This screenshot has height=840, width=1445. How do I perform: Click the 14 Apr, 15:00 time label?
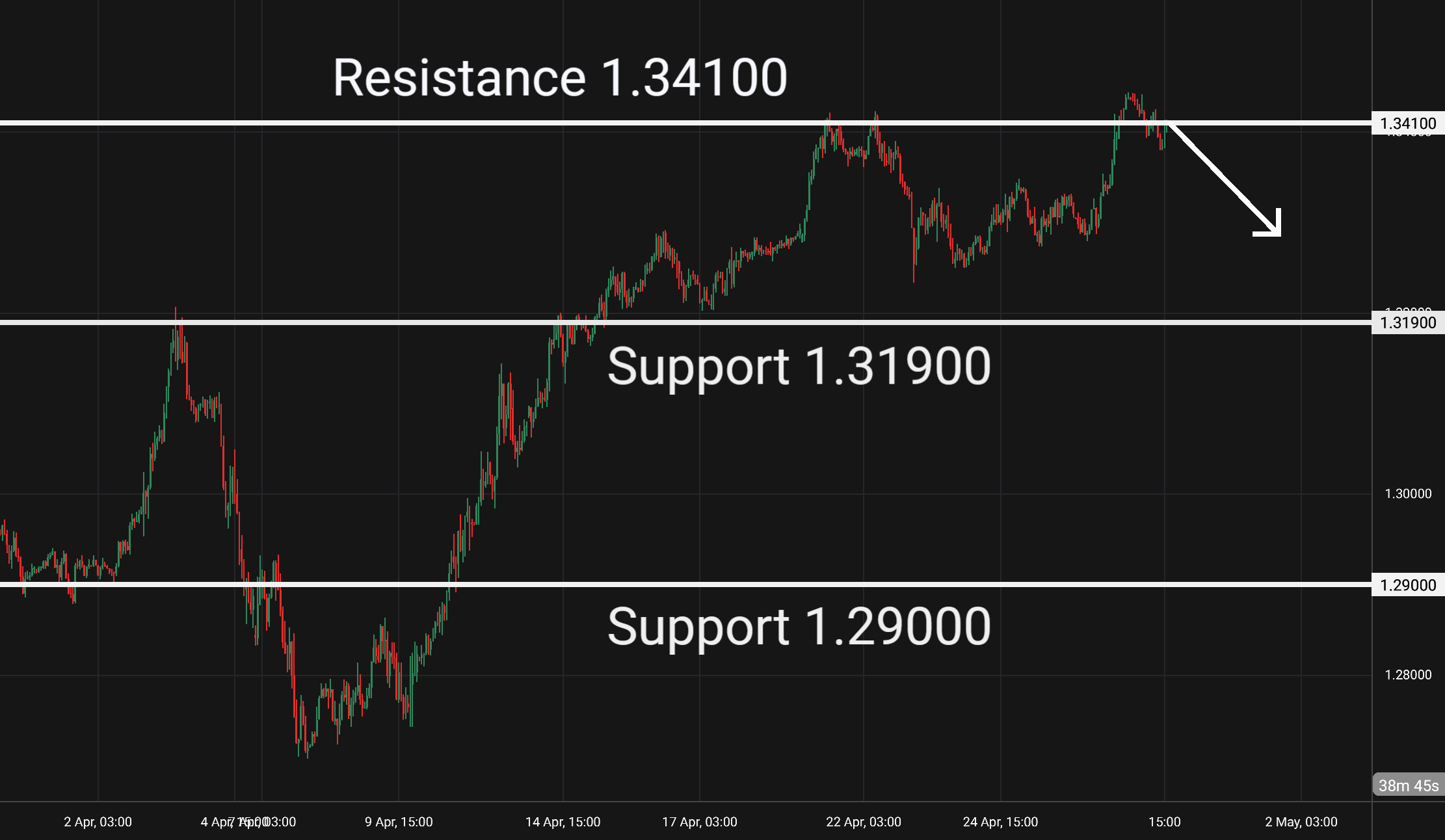coord(563,822)
